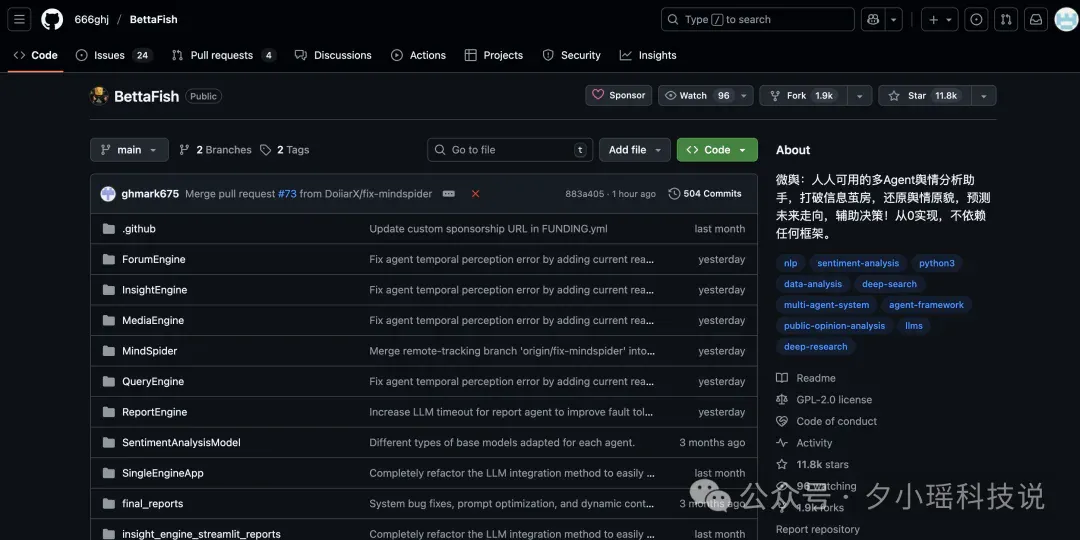The width and height of the screenshot is (1080, 540).
Task: Switch to the Insights tab
Action: pos(648,55)
